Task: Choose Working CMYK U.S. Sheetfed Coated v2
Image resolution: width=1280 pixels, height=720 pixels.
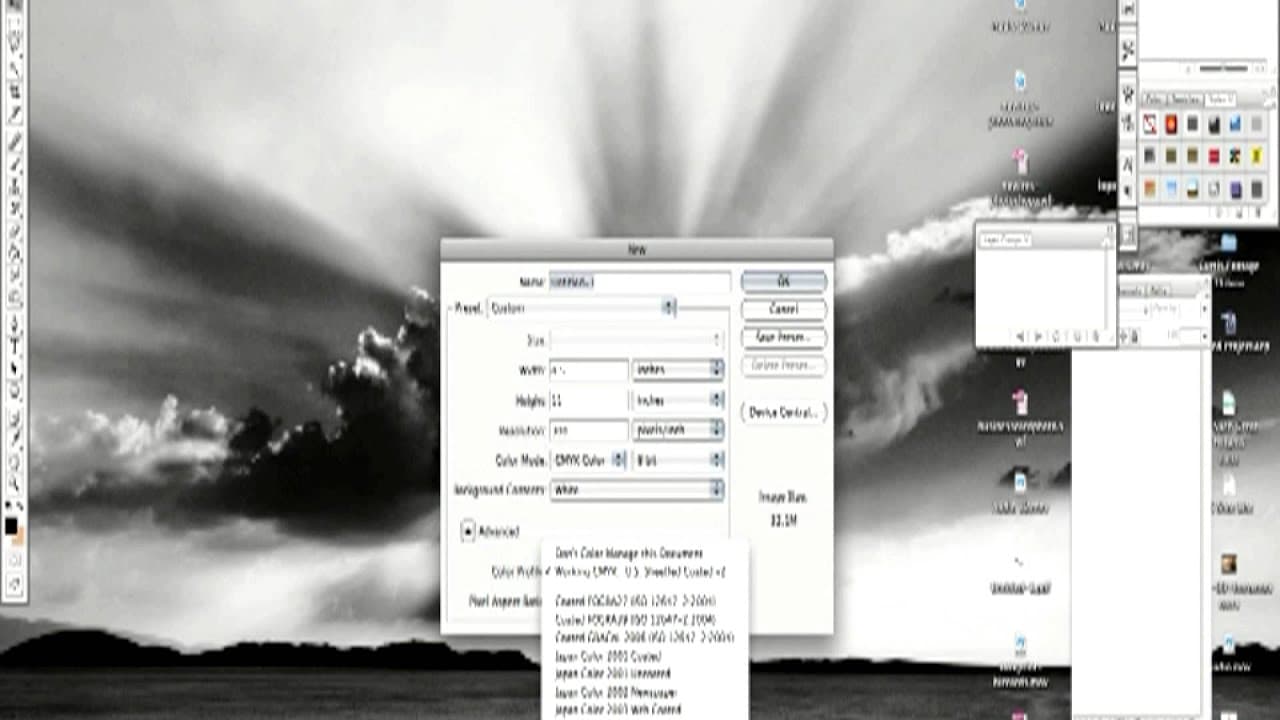Action: click(x=640, y=572)
